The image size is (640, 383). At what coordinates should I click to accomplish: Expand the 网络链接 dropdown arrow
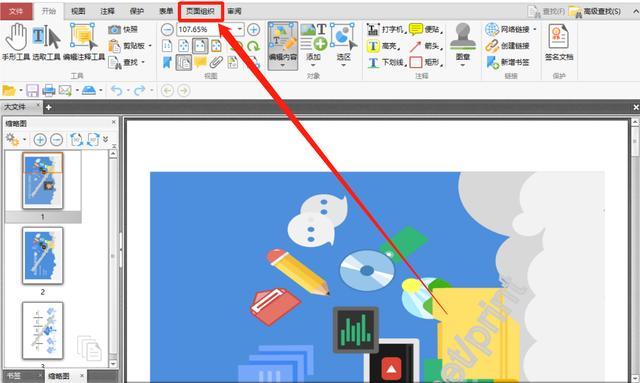click(x=534, y=29)
